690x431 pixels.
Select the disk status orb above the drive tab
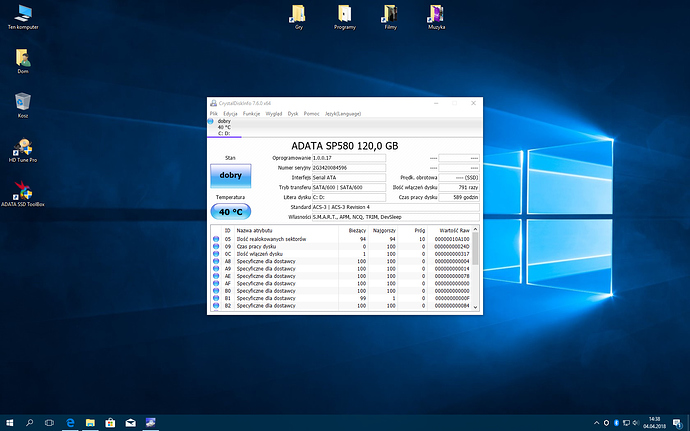(x=211, y=121)
